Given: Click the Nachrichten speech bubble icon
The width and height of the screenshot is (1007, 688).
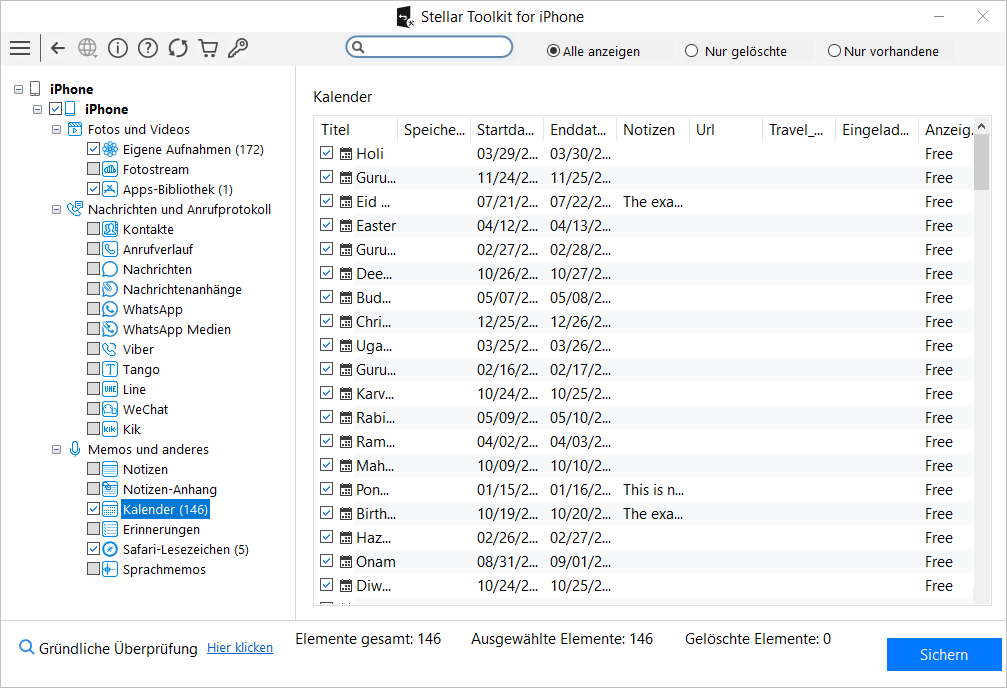Looking at the screenshot, I should coord(110,269).
